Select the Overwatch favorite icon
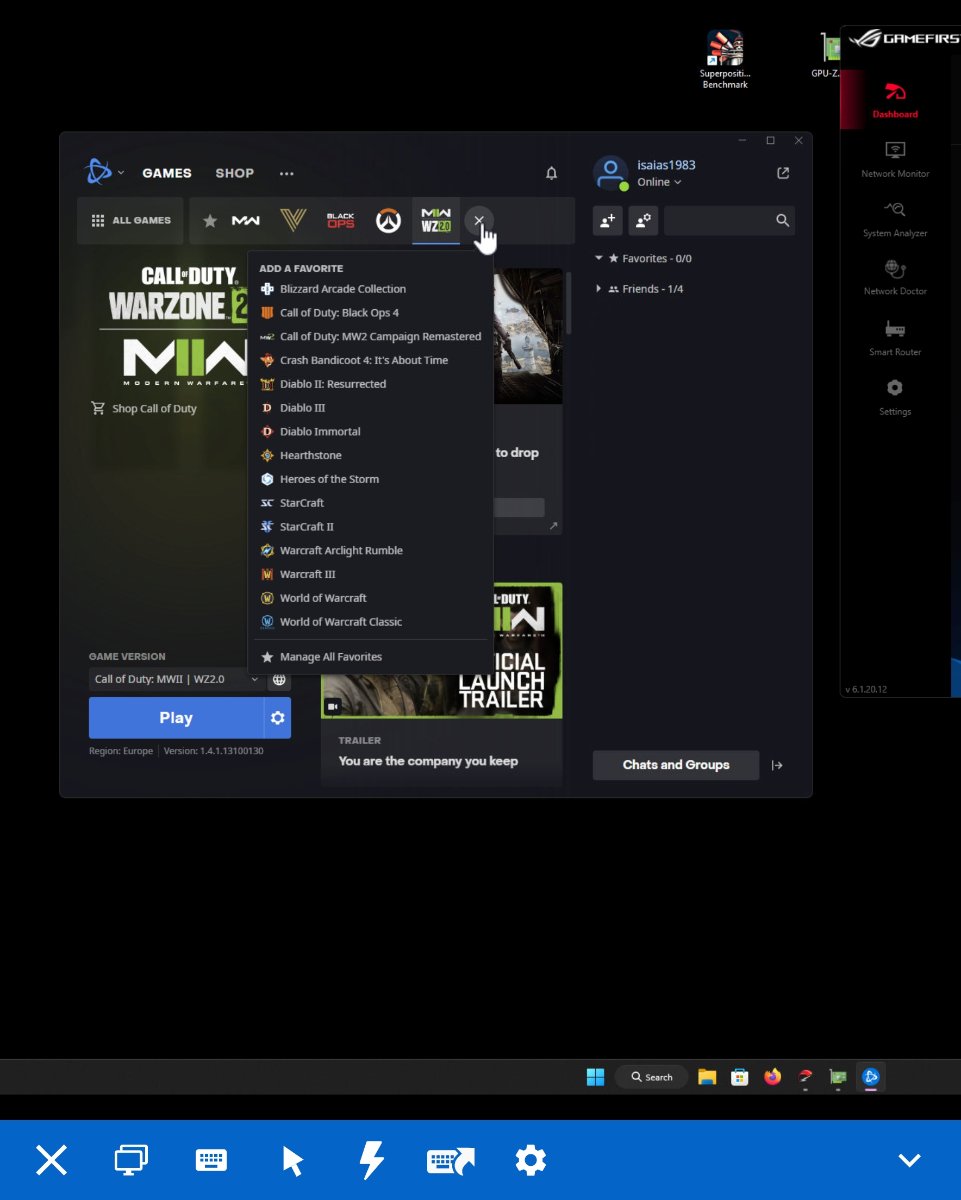This screenshot has width=961, height=1200. click(x=388, y=221)
